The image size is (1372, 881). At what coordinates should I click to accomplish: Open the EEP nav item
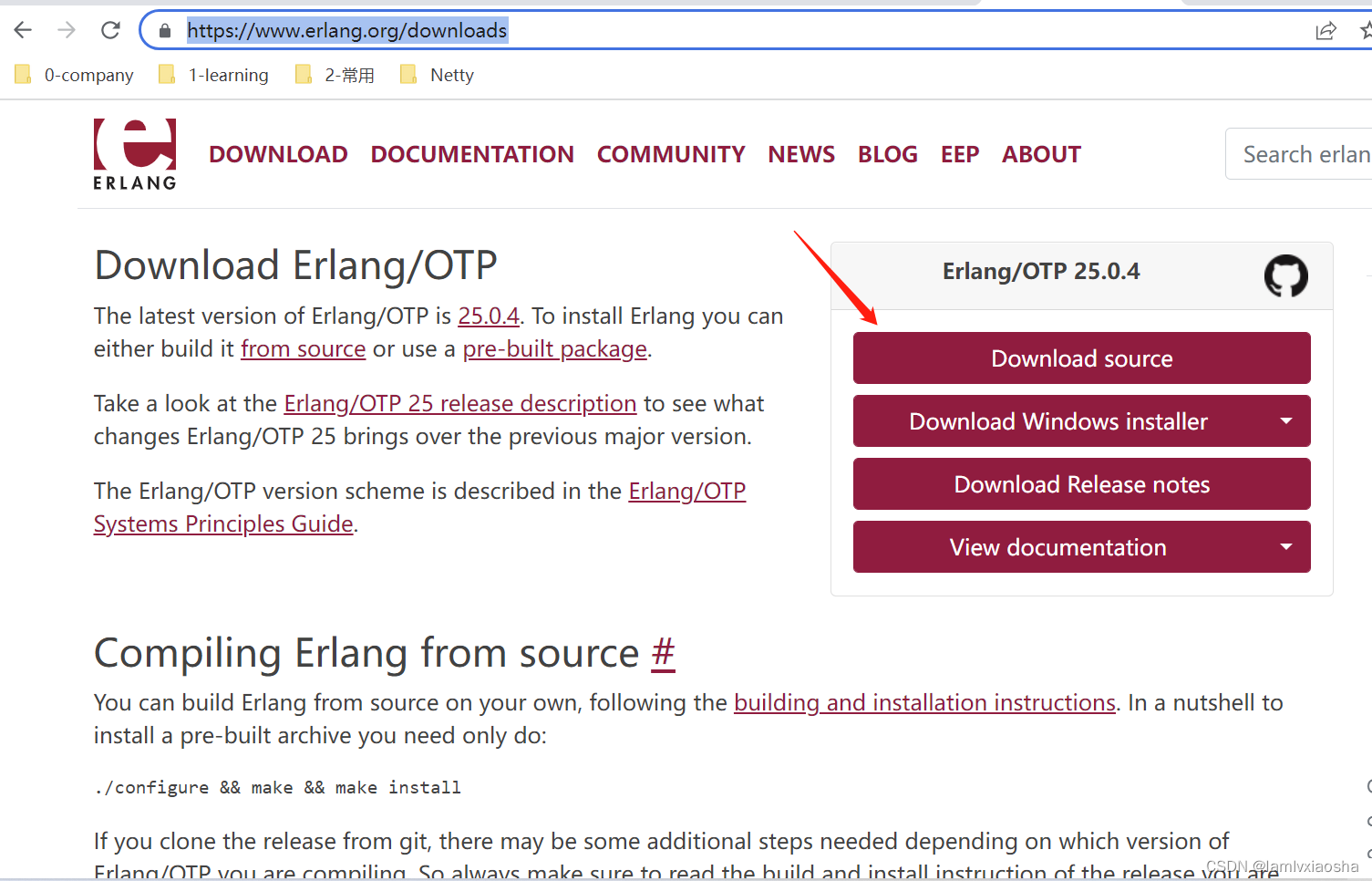point(960,154)
